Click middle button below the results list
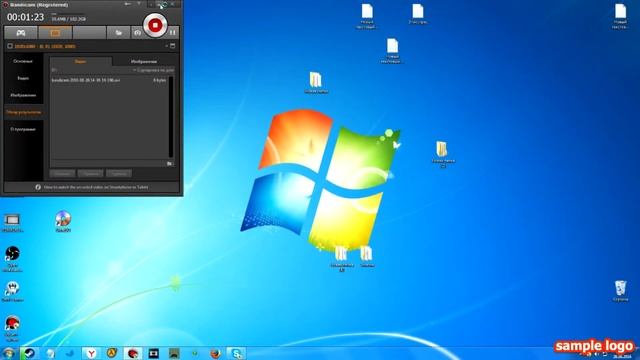The image size is (640, 360). click(x=91, y=173)
